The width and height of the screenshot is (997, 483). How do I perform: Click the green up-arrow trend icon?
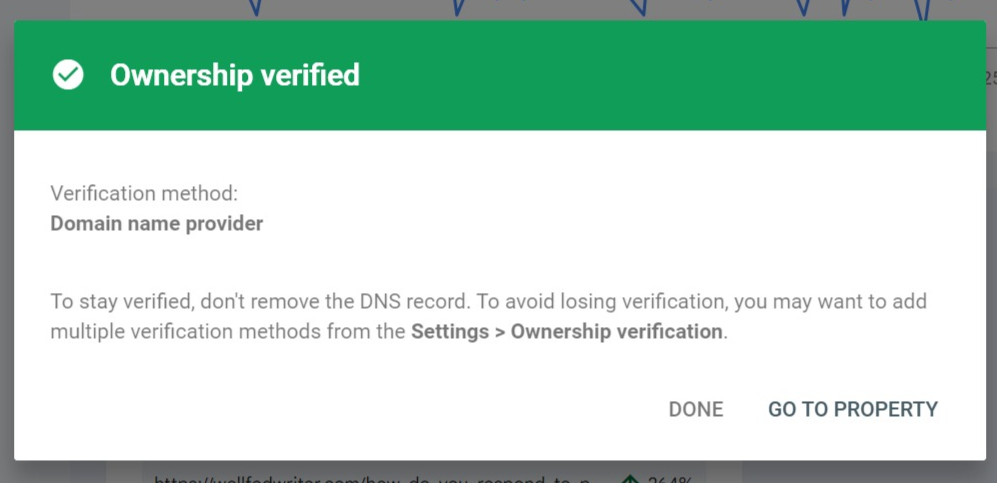(630, 478)
